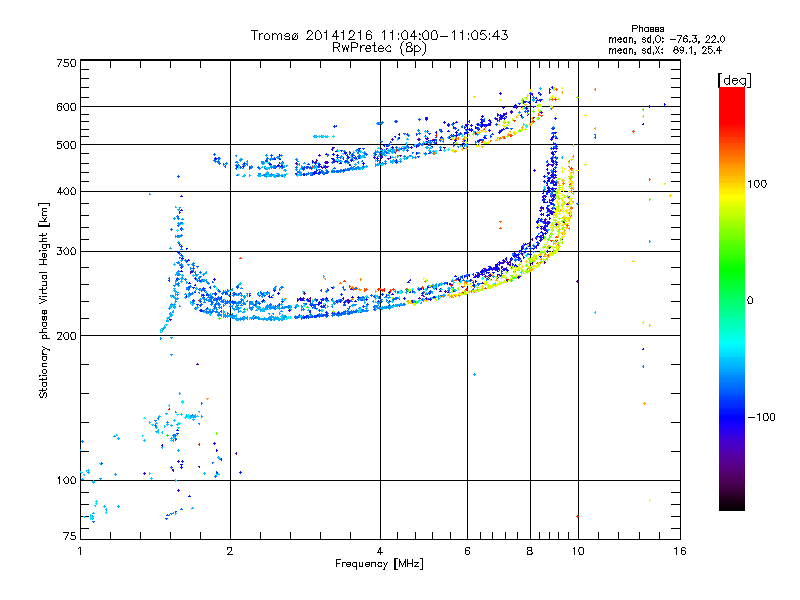
Task: Click the y-axis tick label '600'
Action: pyautogui.click(x=66, y=107)
